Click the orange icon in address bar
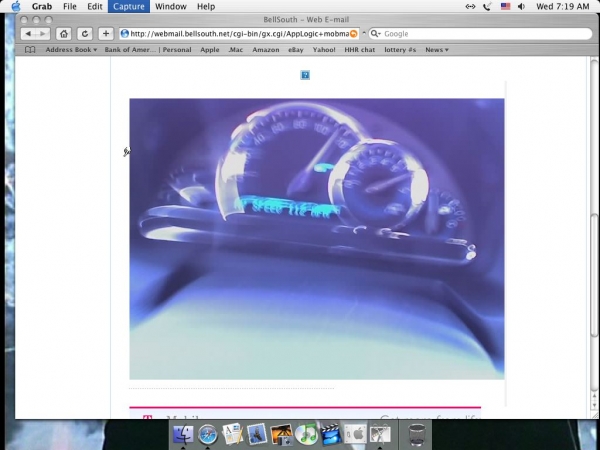This screenshot has width=600, height=450. pos(352,34)
